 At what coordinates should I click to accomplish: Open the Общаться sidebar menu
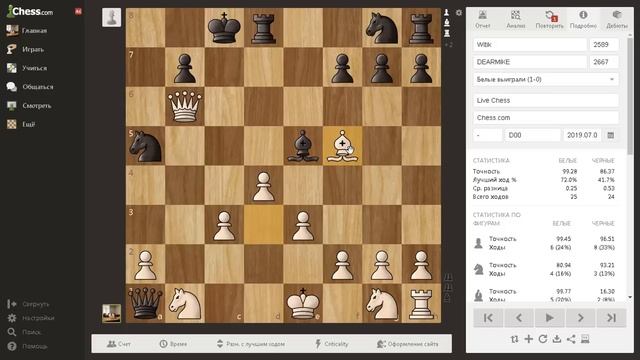[x=30, y=87]
